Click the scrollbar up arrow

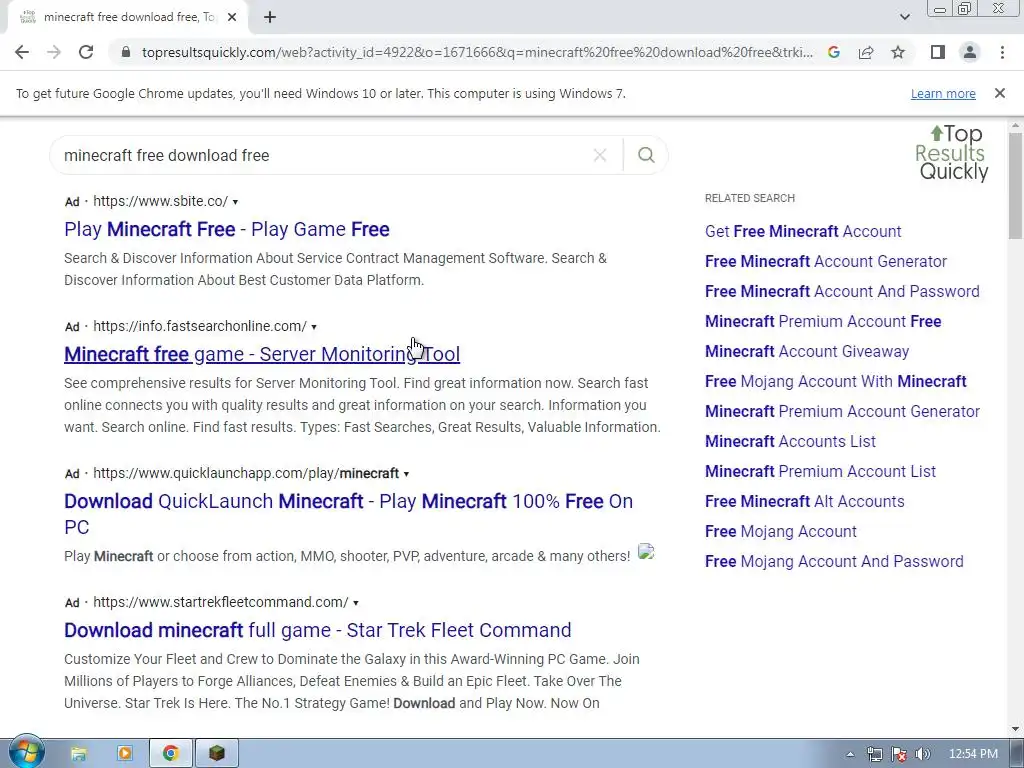[1016, 125]
